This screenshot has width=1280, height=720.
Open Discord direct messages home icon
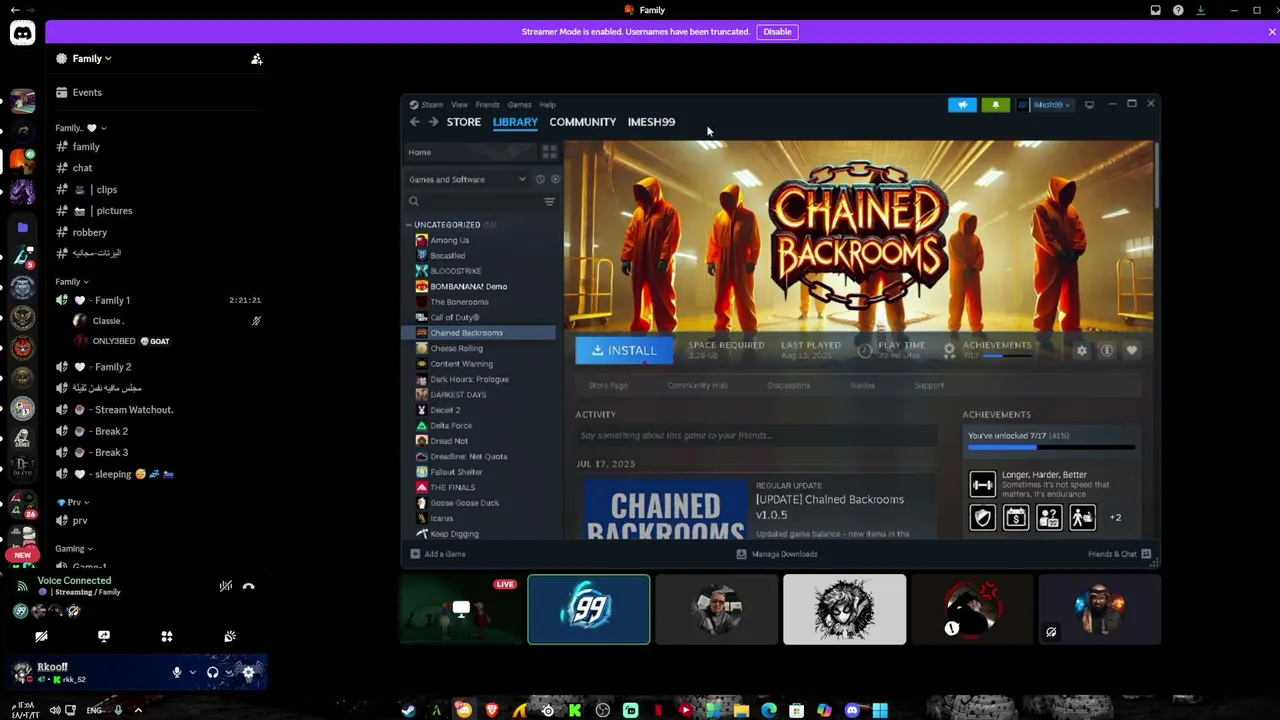[22, 33]
